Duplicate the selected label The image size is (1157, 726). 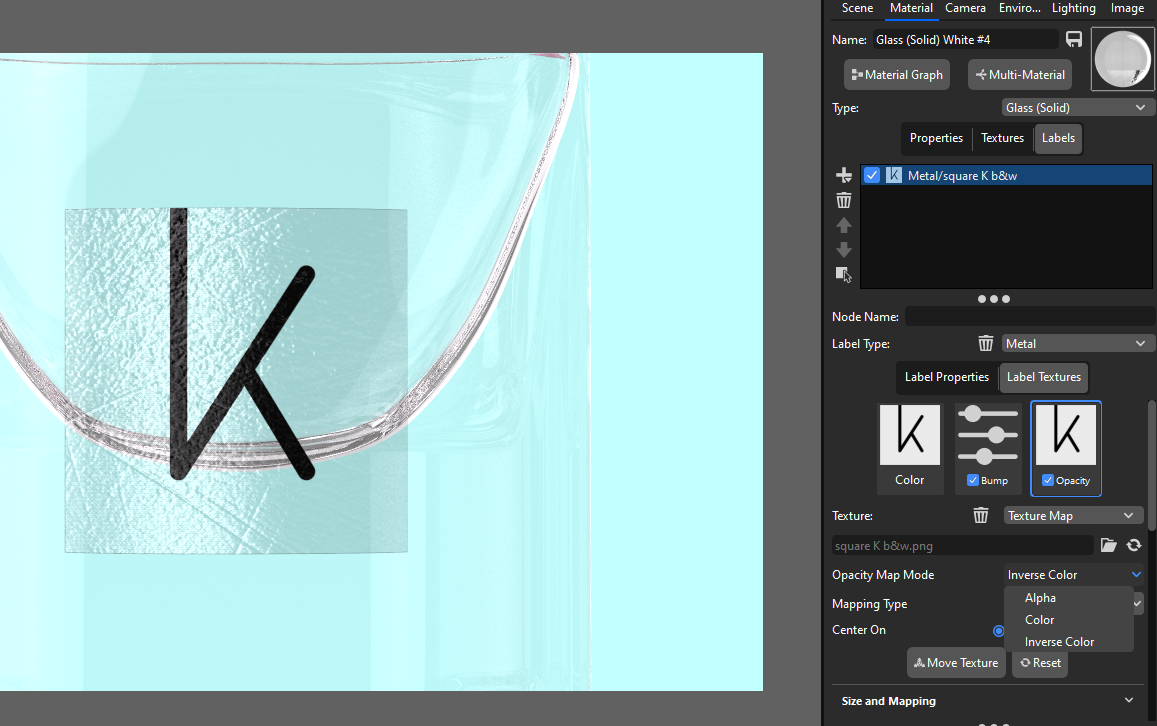pos(843,273)
